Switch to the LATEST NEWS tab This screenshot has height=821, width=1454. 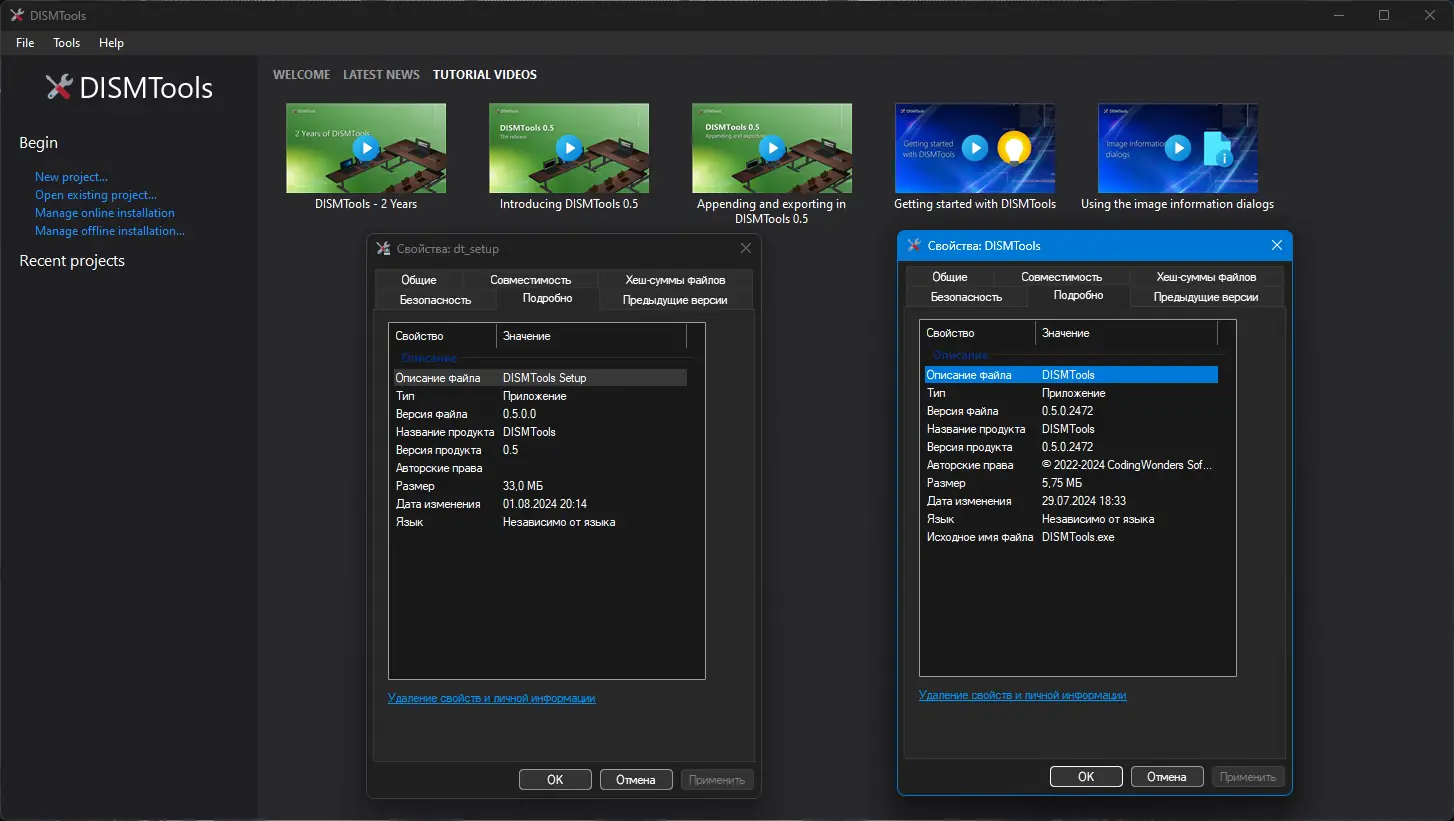381,74
